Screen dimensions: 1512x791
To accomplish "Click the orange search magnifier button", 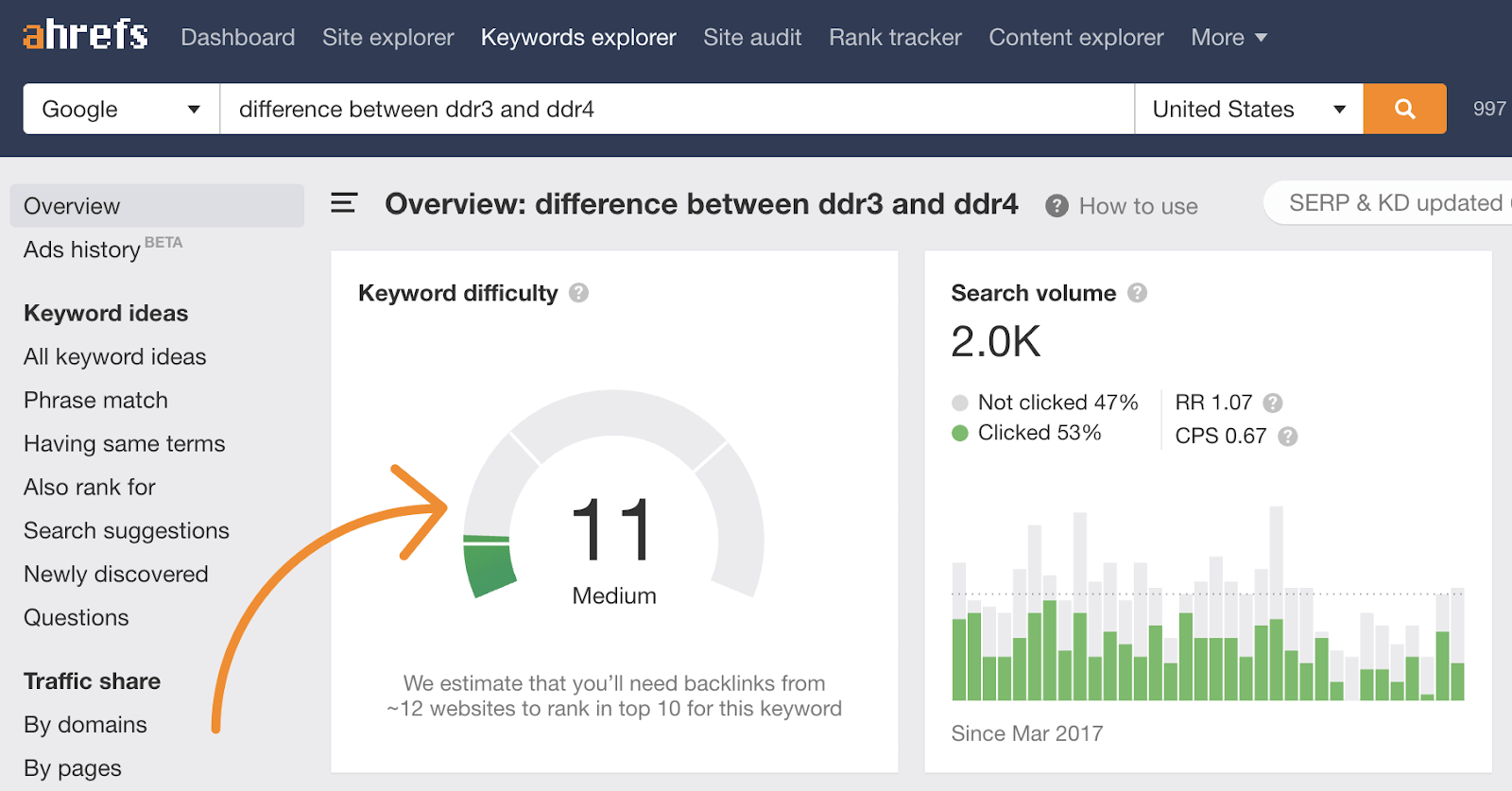I will 1404,109.
